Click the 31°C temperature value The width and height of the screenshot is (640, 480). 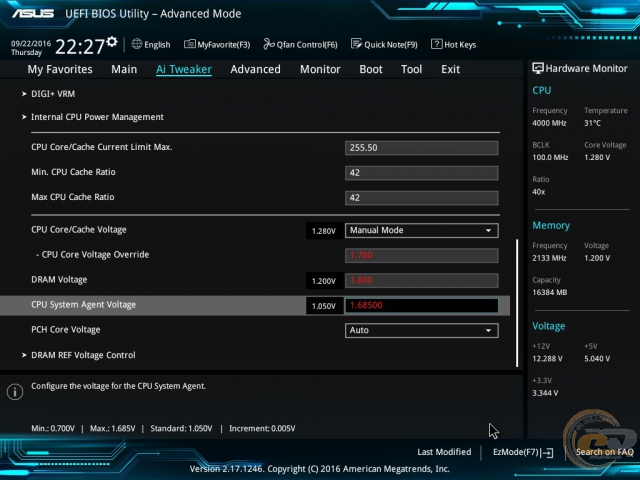tap(592, 123)
